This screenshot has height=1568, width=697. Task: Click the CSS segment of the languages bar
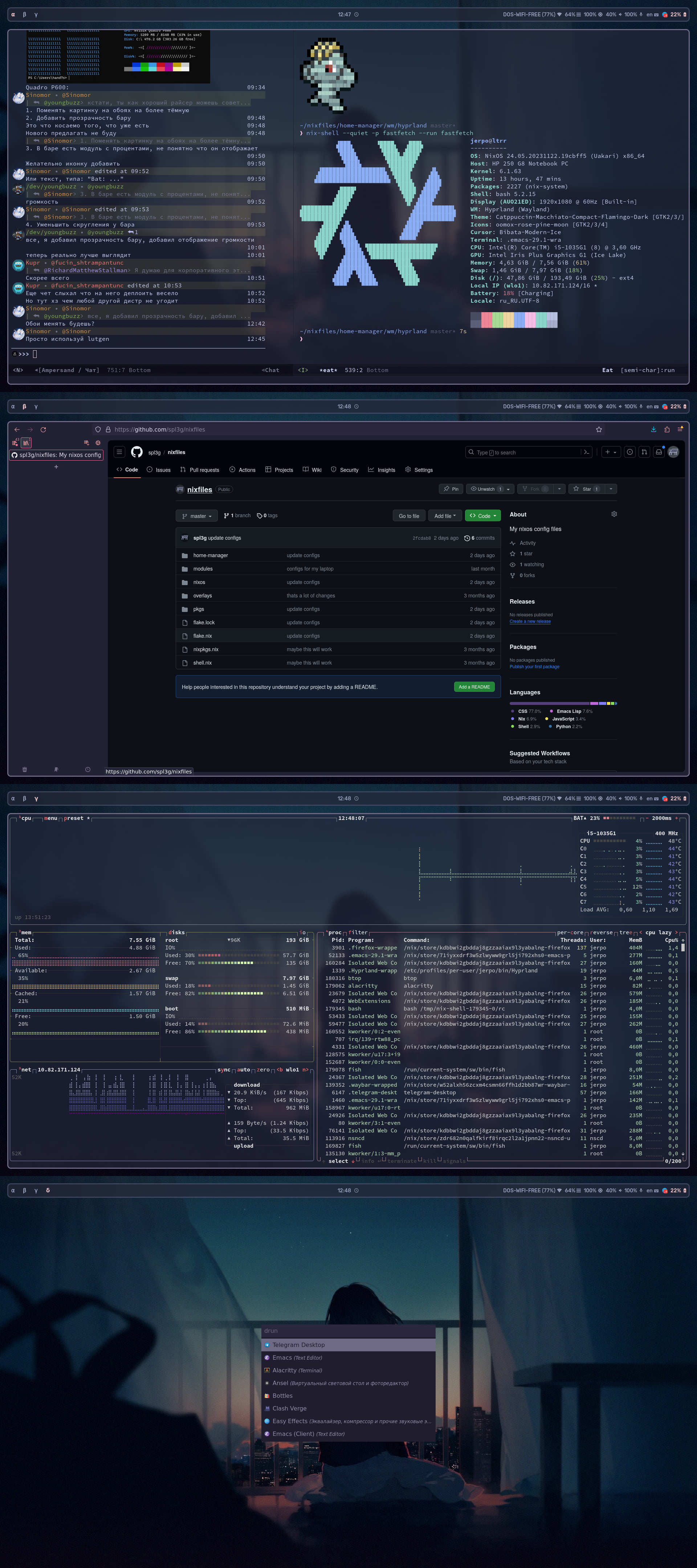550,704
